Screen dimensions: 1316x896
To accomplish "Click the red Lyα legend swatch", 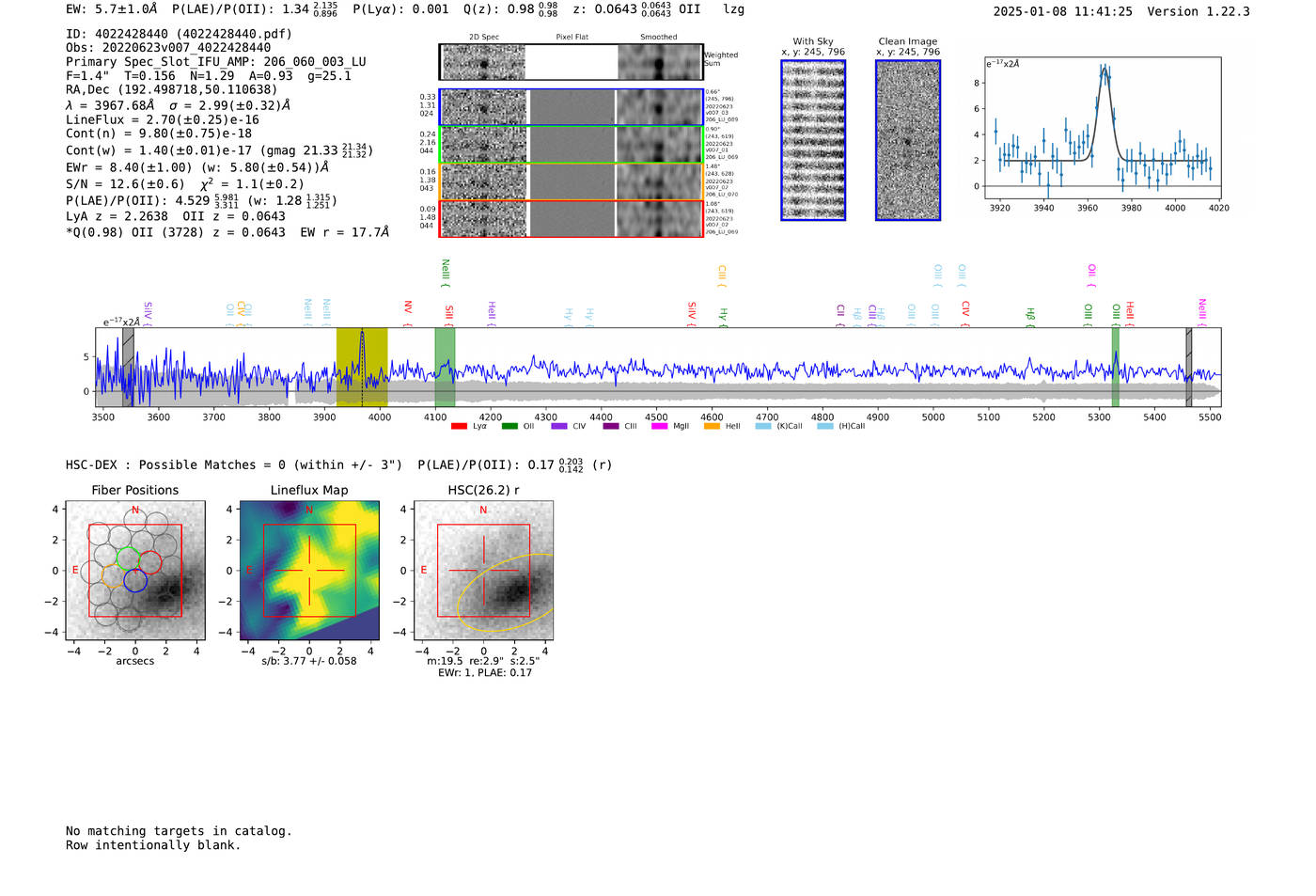I will coord(459,426).
